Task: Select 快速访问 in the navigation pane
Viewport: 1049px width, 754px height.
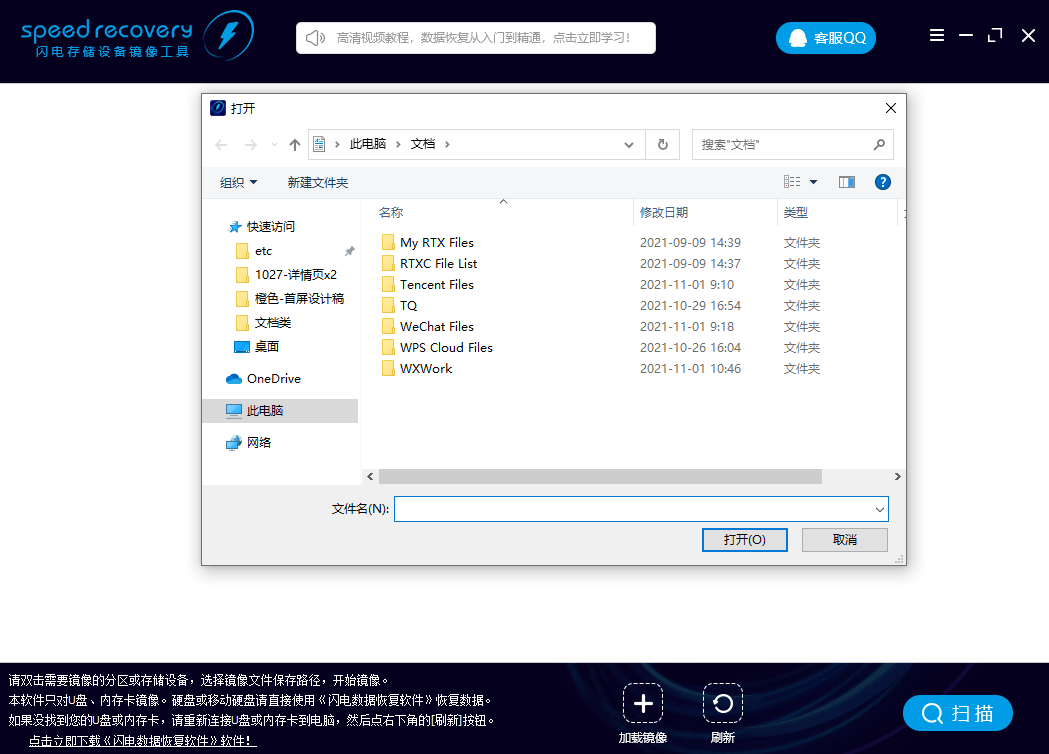Action: 270,227
